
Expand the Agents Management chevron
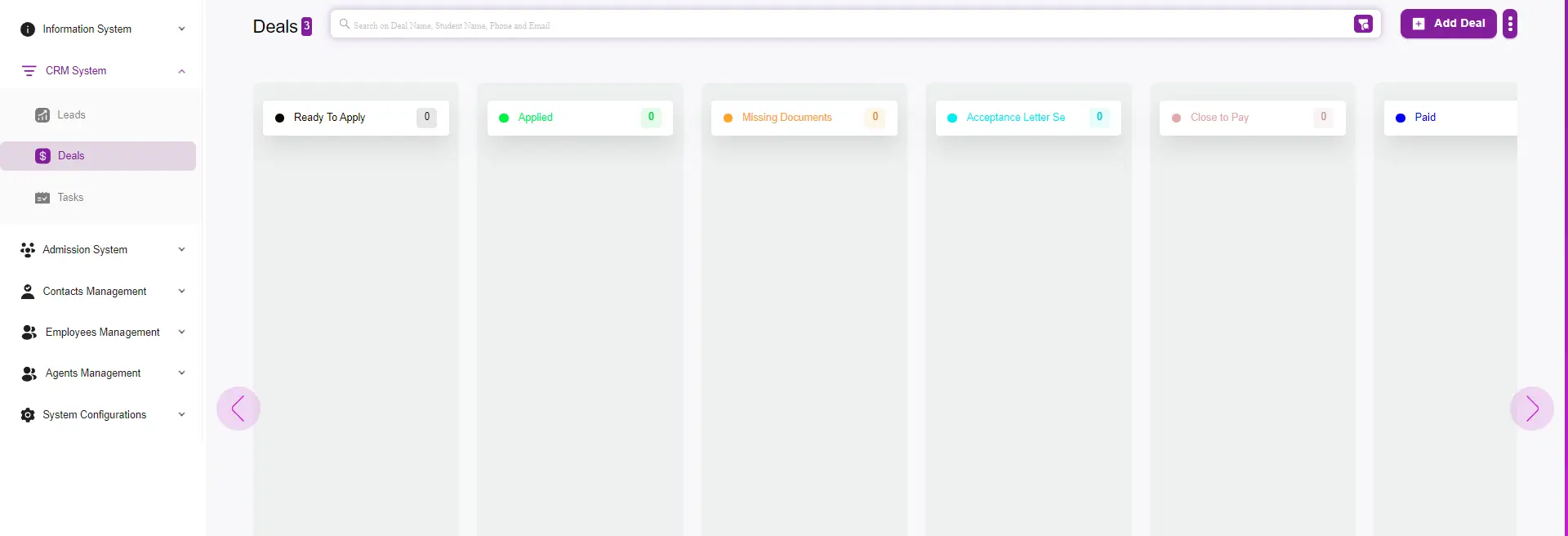tap(181, 373)
